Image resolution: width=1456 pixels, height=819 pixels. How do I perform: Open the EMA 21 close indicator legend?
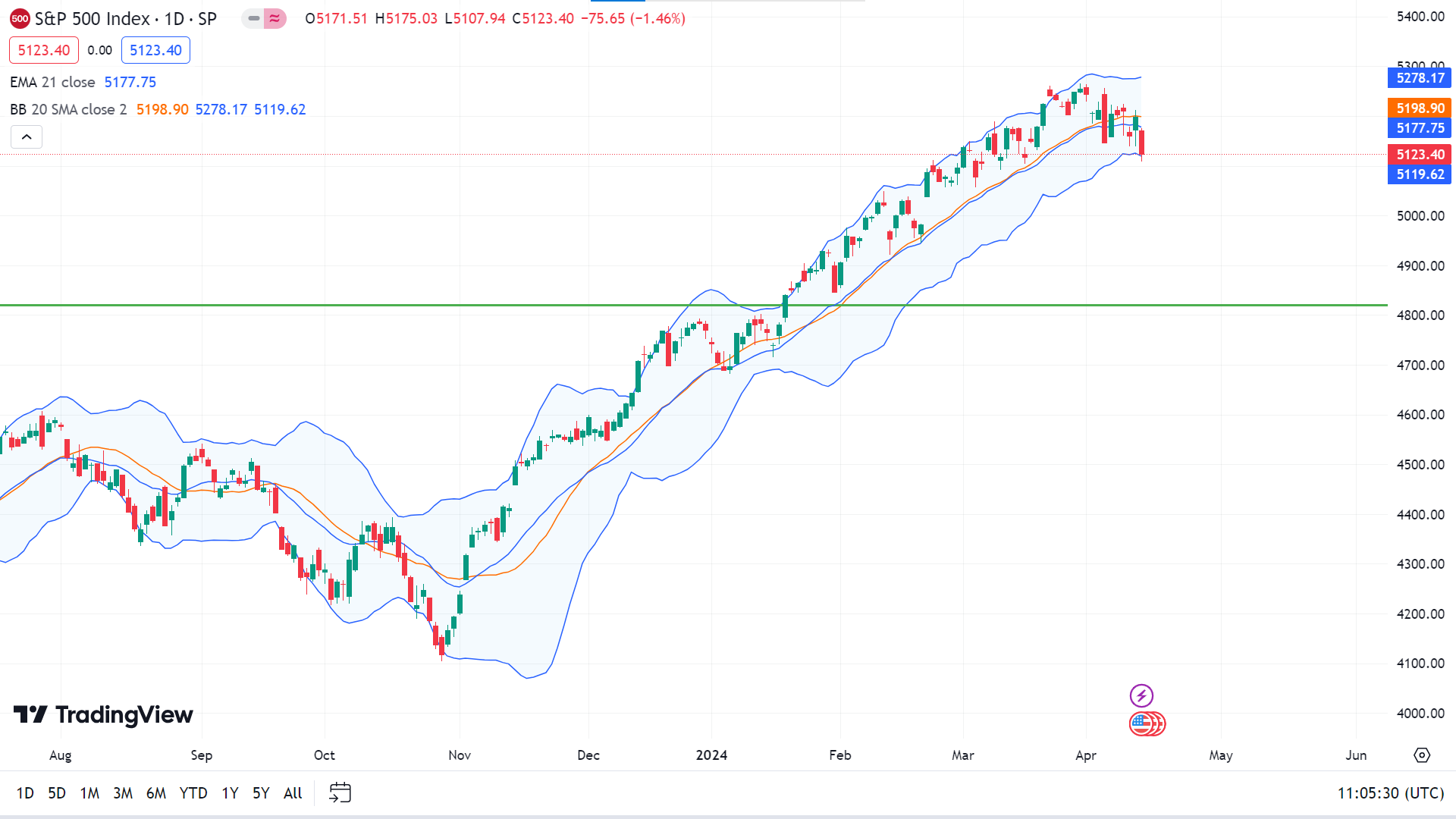(x=52, y=82)
